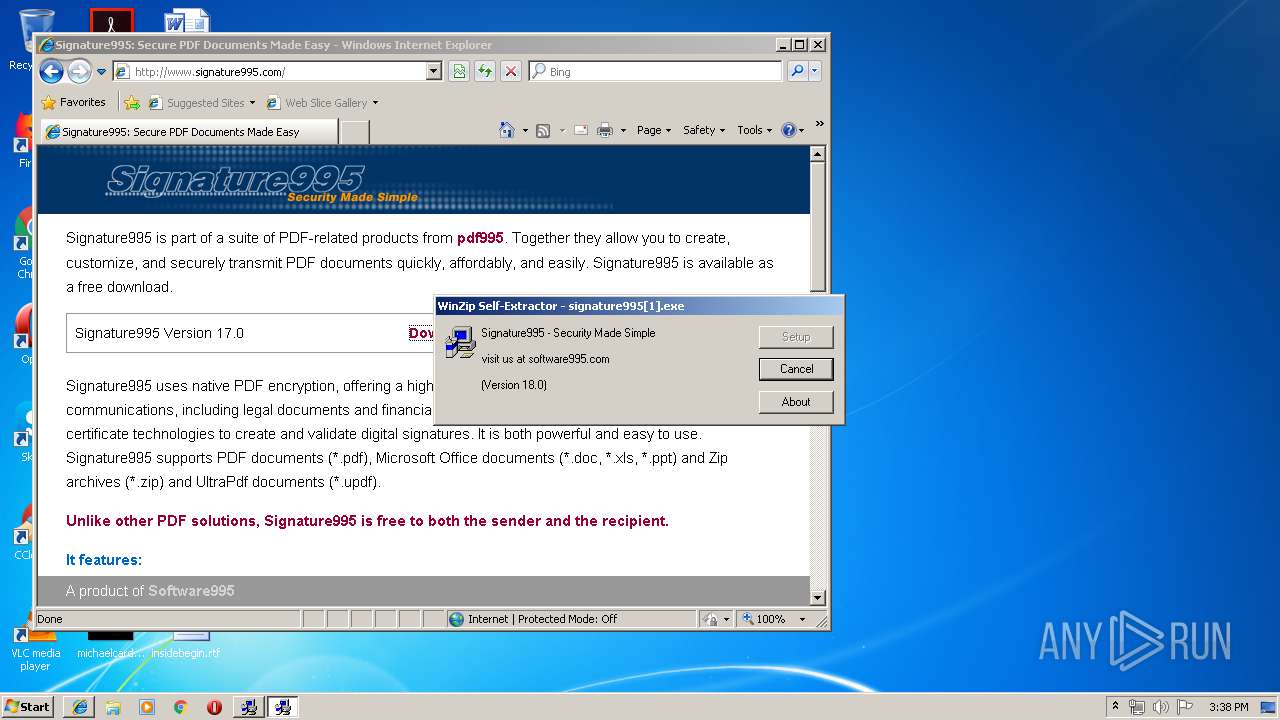Toggle Compatibility View icon
This screenshot has width=1280, height=720.
pos(459,72)
